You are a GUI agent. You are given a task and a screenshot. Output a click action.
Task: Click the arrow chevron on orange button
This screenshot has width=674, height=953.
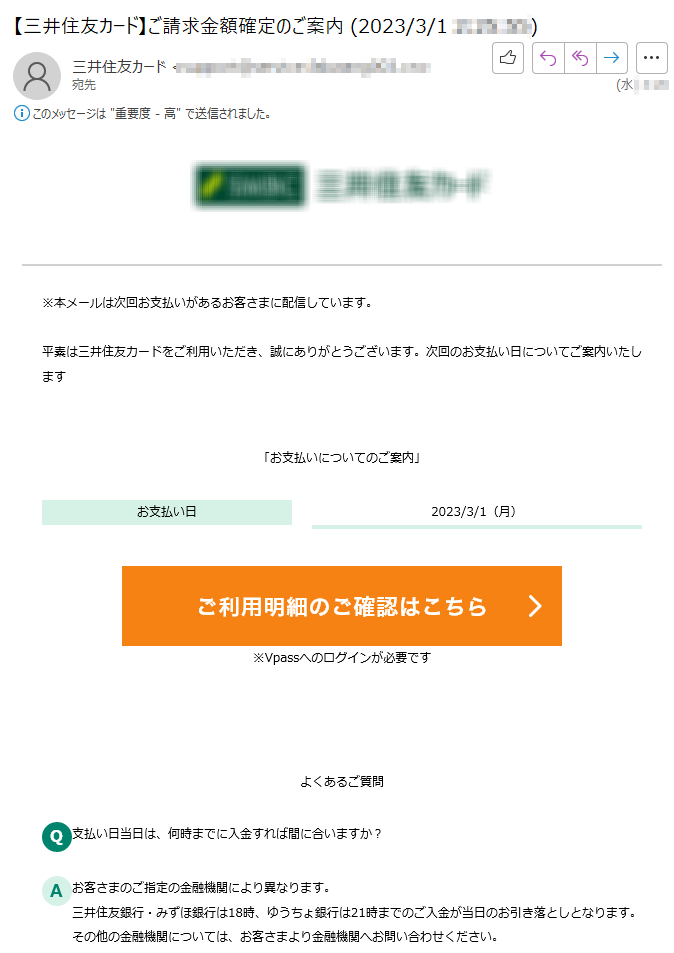click(x=534, y=606)
